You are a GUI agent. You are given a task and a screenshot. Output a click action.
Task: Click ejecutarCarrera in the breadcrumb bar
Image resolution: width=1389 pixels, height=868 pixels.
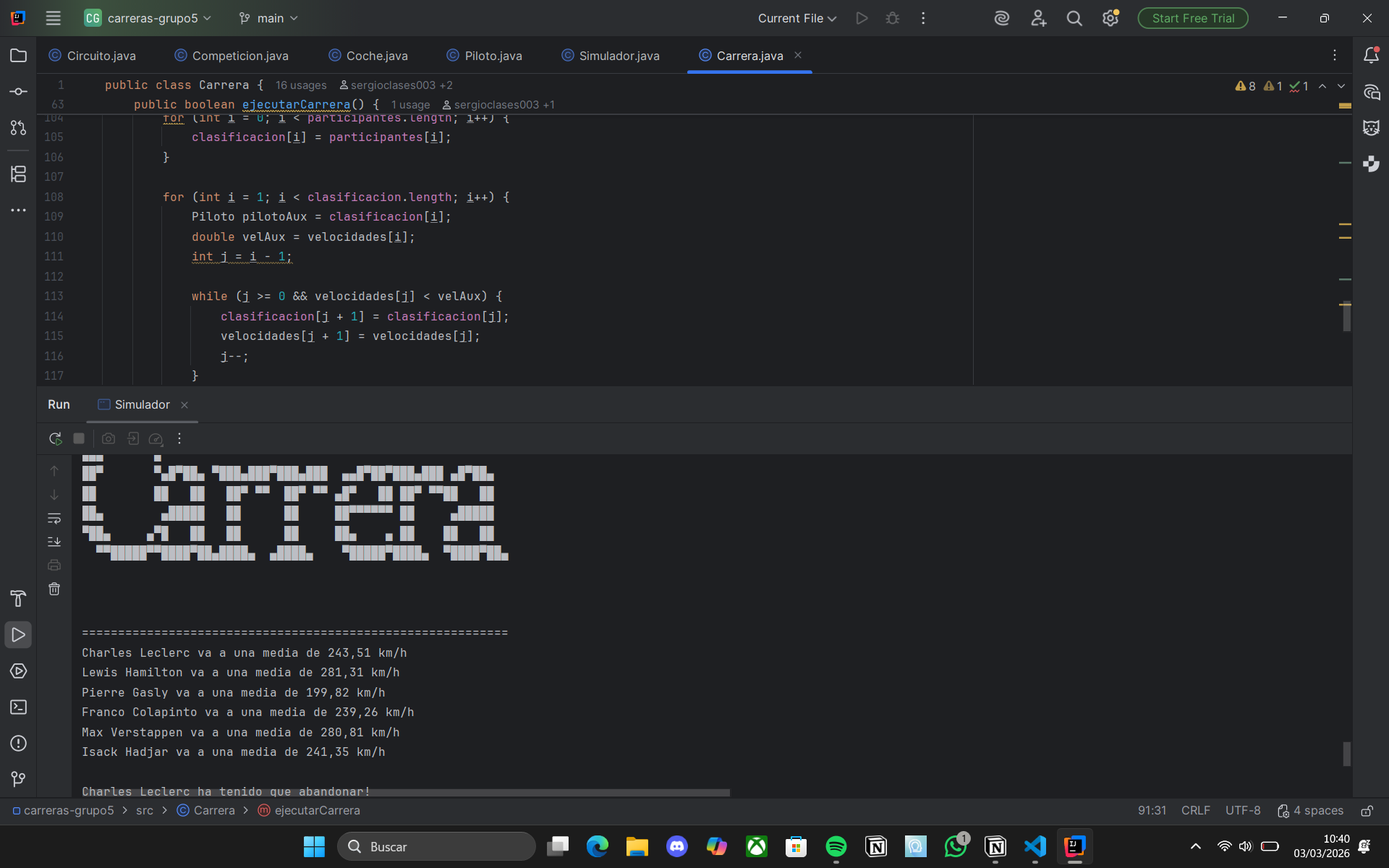click(317, 811)
